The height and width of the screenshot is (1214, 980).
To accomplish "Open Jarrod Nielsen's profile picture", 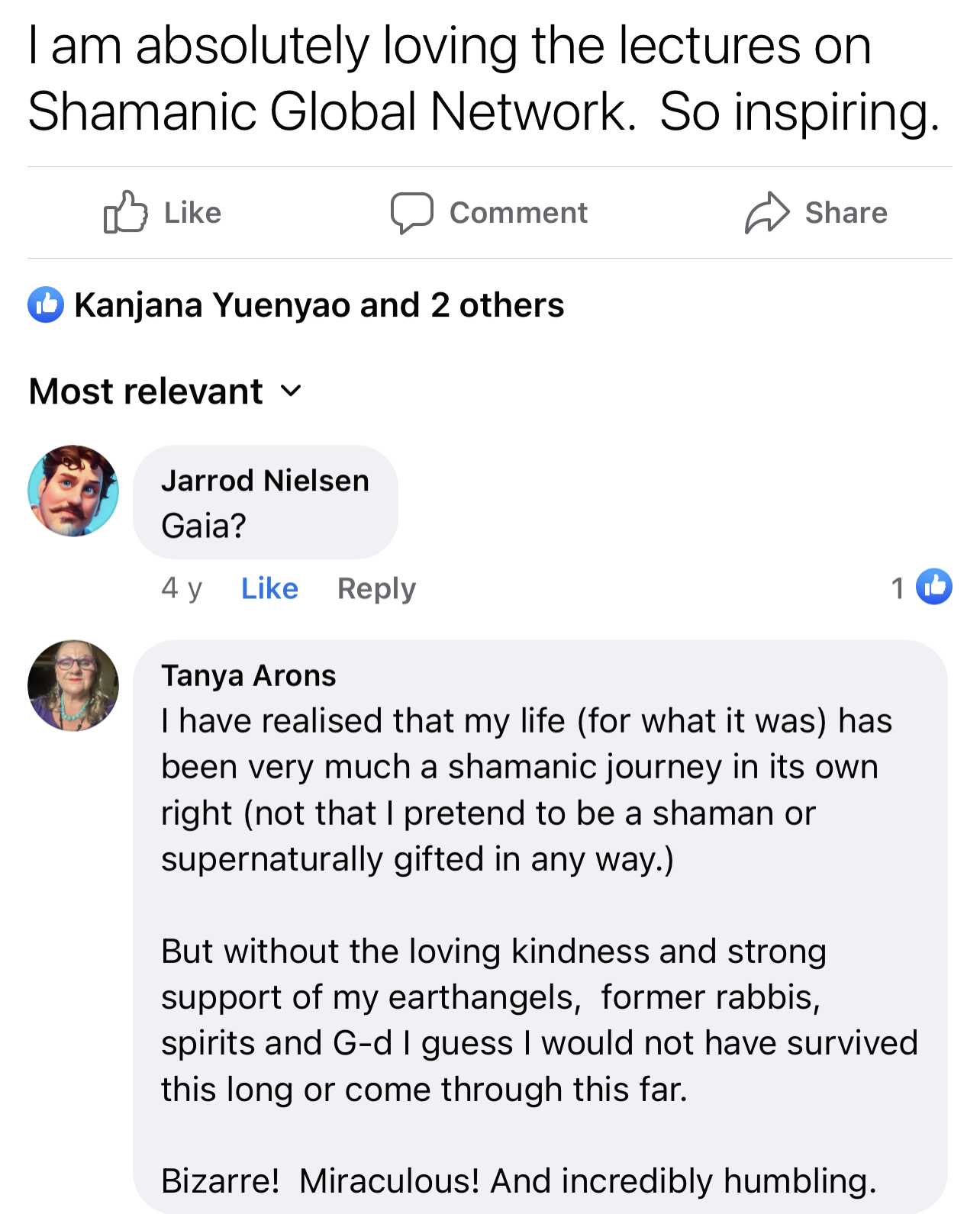I will click(73, 491).
